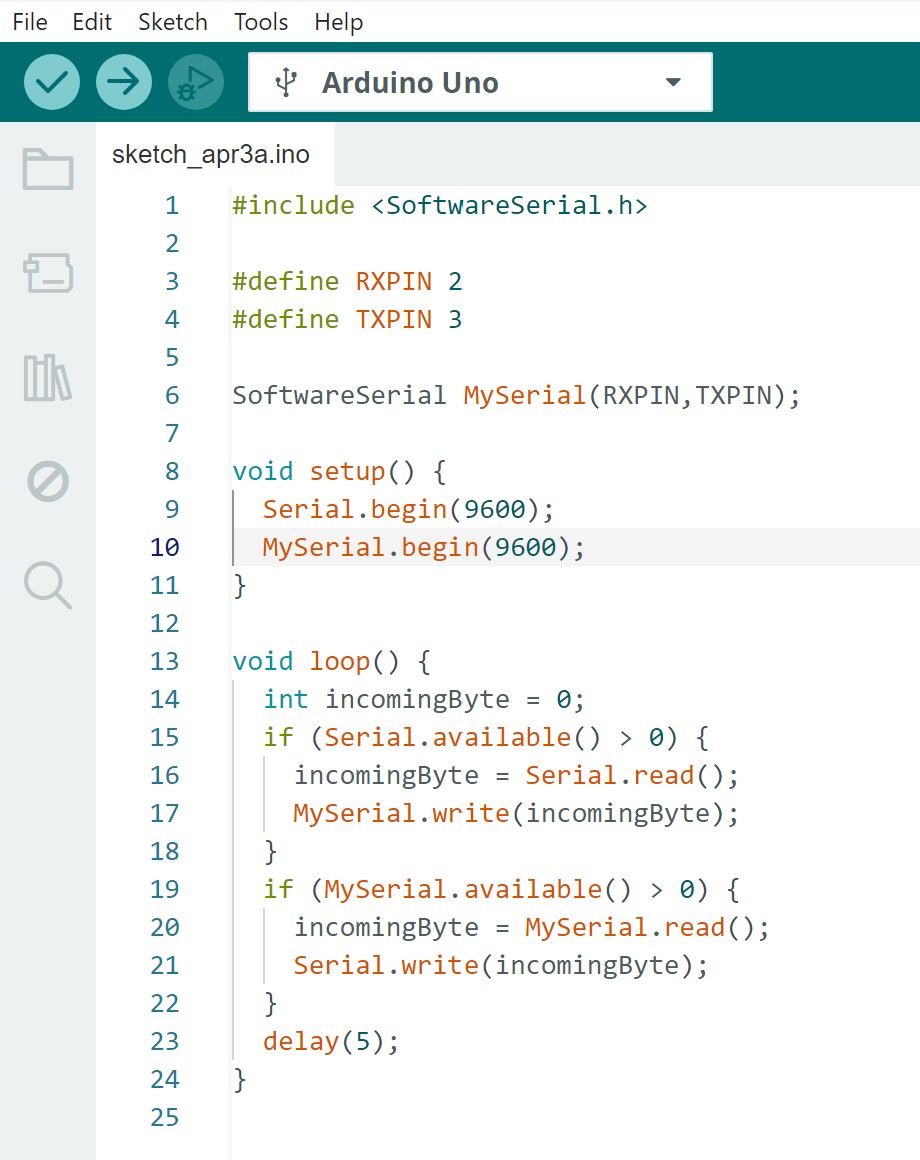This screenshot has width=920, height=1160.
Task: Open the Boards Manager sidebar icon
Action: (x=48, y=273)
